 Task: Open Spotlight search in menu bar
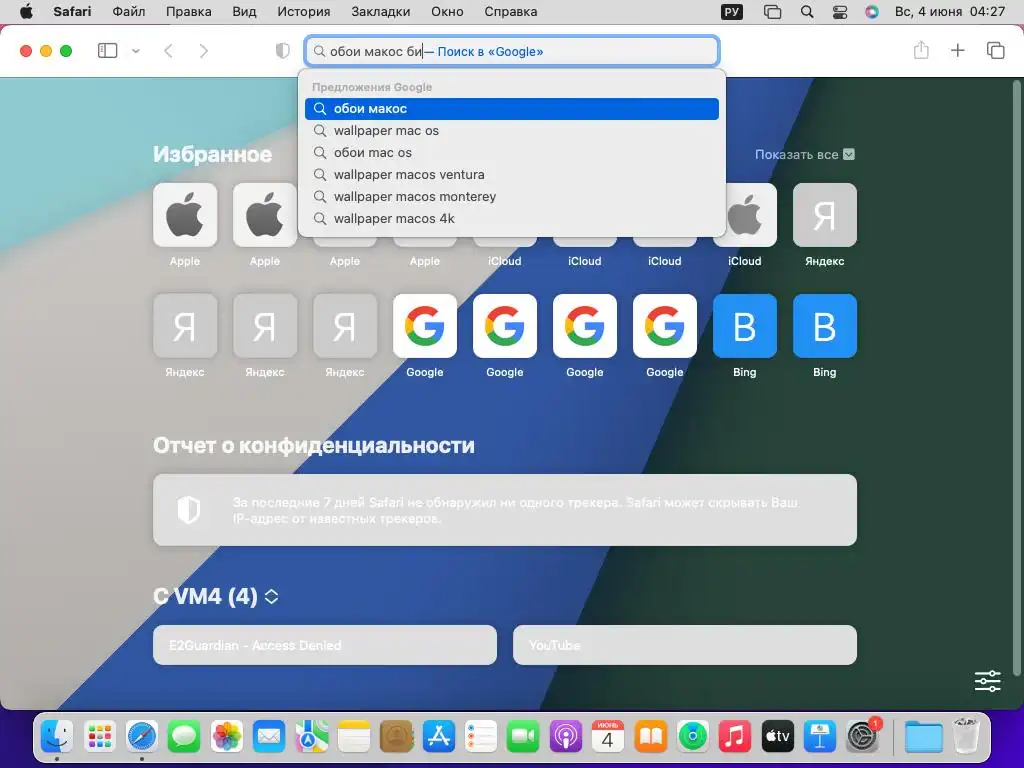click(807, 12)
